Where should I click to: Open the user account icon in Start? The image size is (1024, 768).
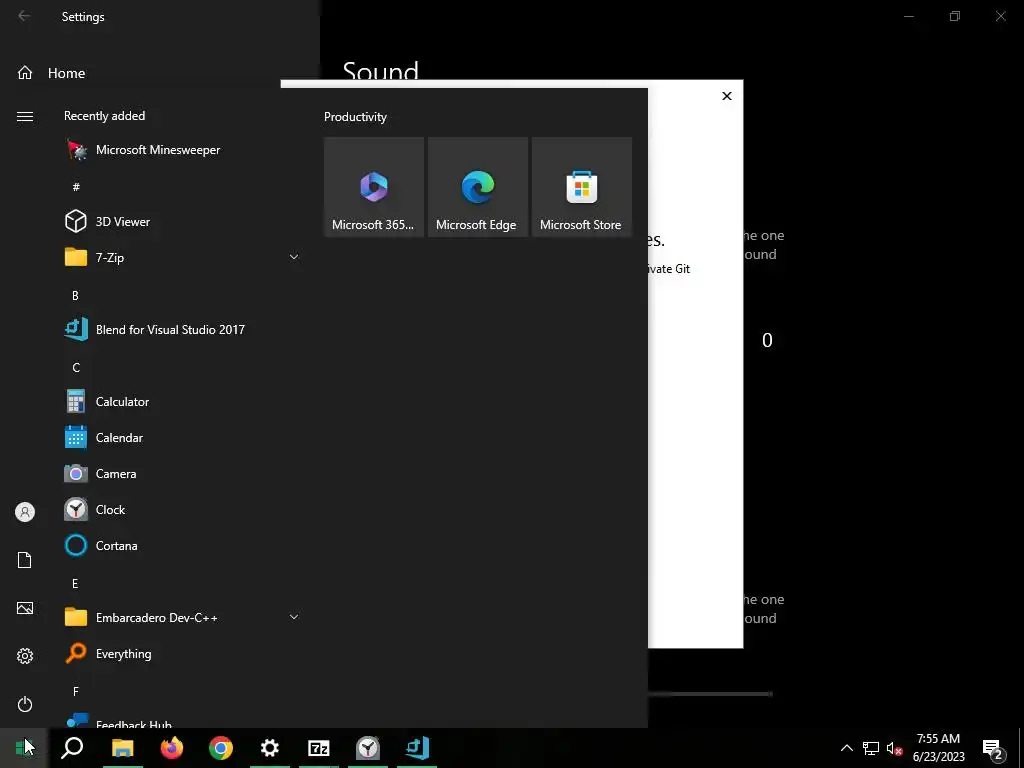[25, 512]
